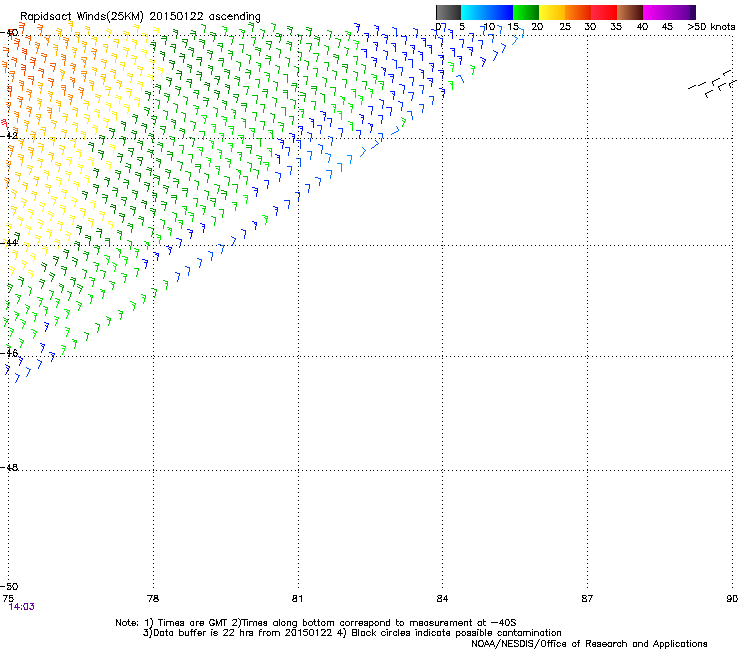Click the plot title 'Rapidsact Winds(25KM) 20150122 ascending'
Screen dimensions: 740x650
coord(140,16)
